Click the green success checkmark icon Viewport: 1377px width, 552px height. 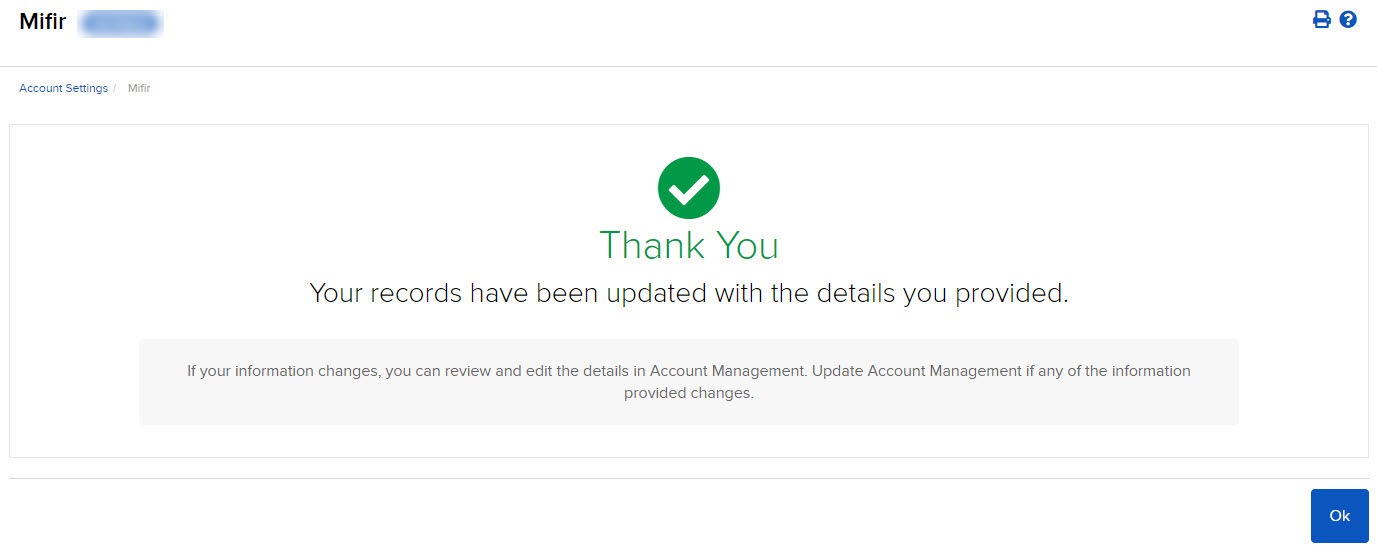coord(688,188)
